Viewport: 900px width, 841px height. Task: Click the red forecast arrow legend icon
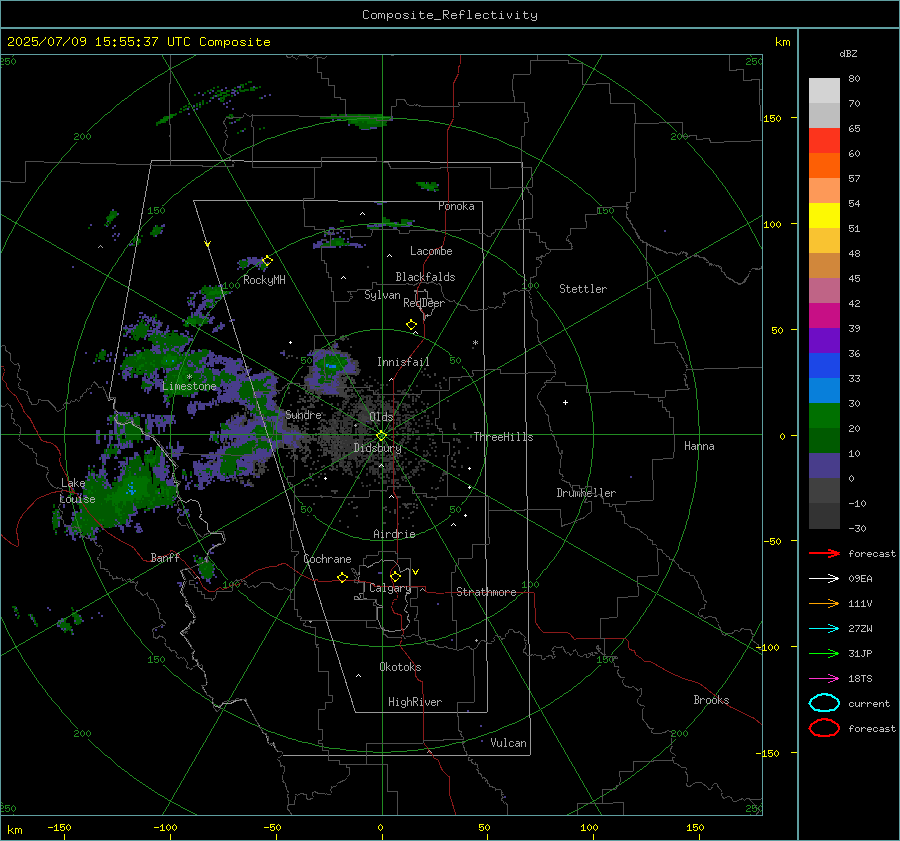(x=824, y=553)
